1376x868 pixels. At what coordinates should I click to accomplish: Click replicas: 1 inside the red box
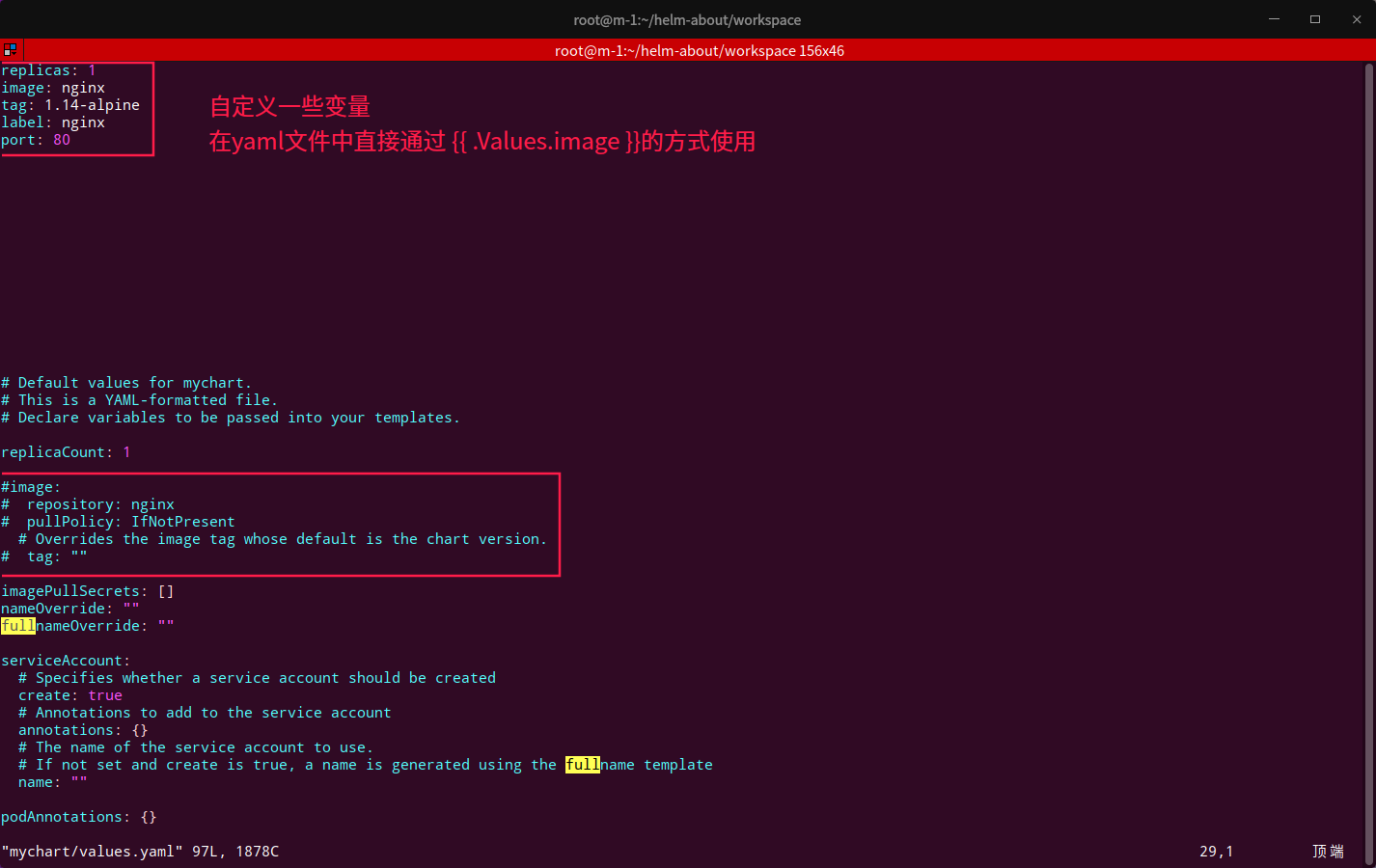[48, 69]
